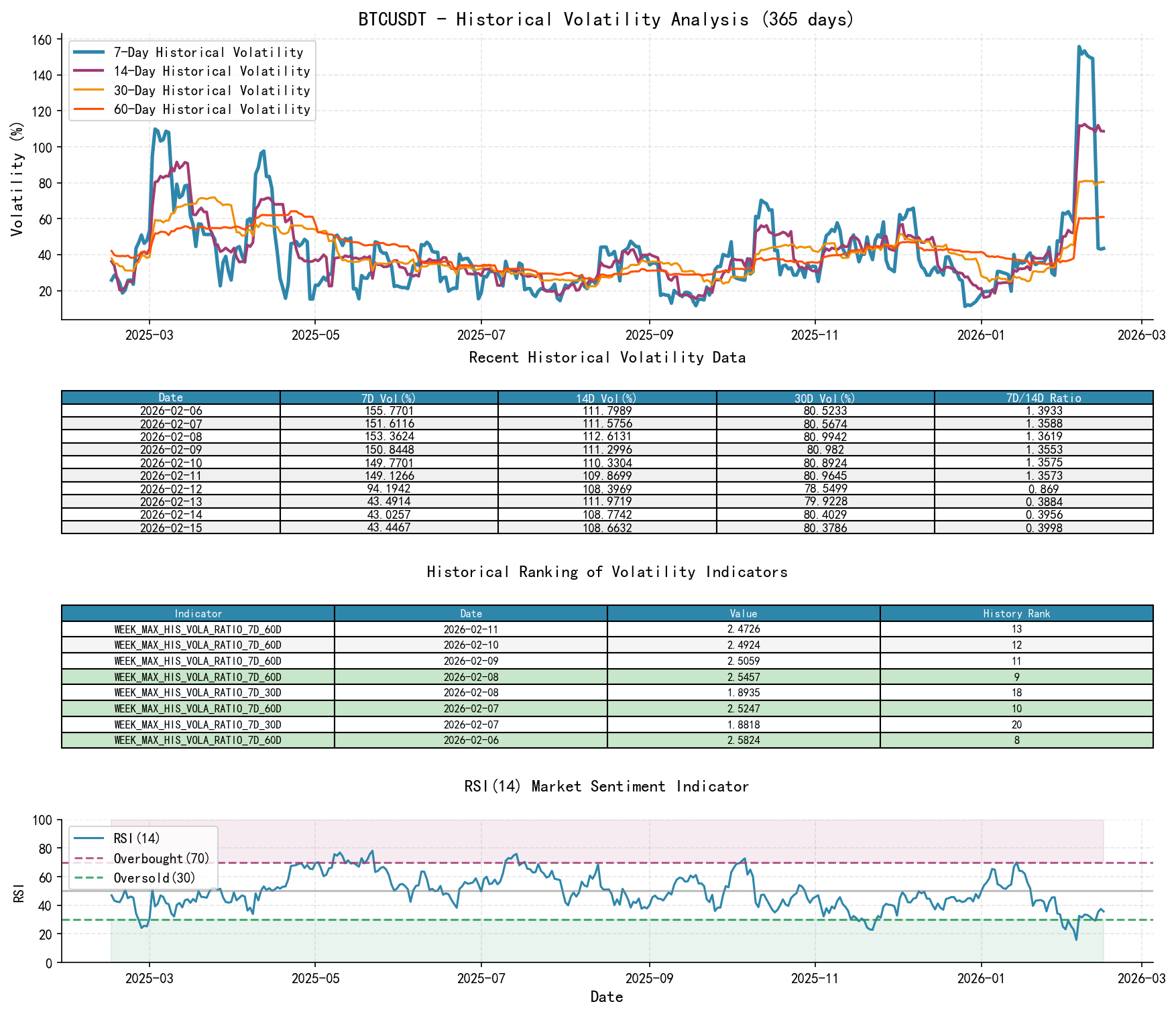Image resolution: width=1176 pixels, height=1014 pixels.
Task: Select the RSI(14) legend entry
Action: click(x=135, y=837)
